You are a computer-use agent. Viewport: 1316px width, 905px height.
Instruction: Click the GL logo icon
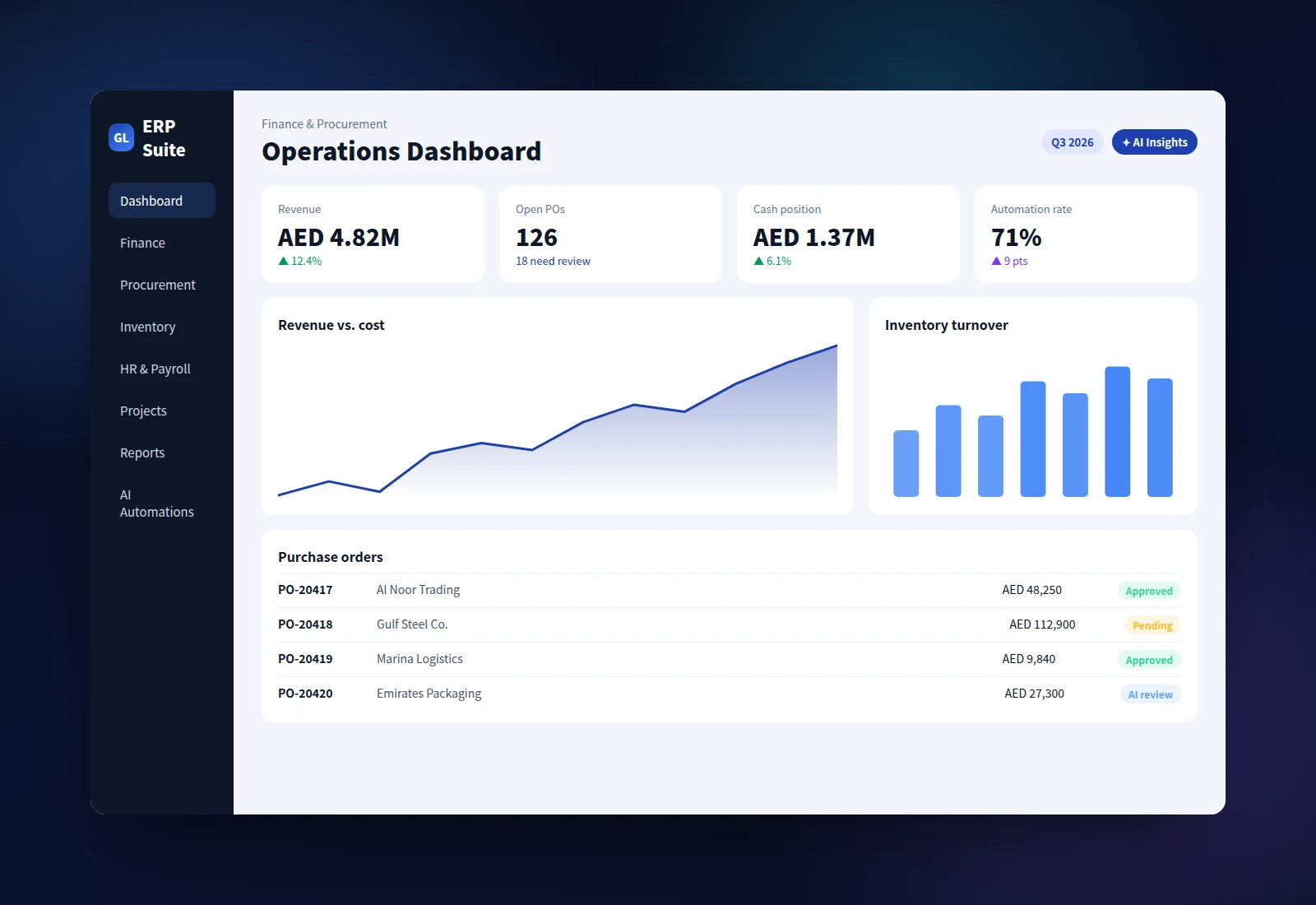(x=121, y=137)
